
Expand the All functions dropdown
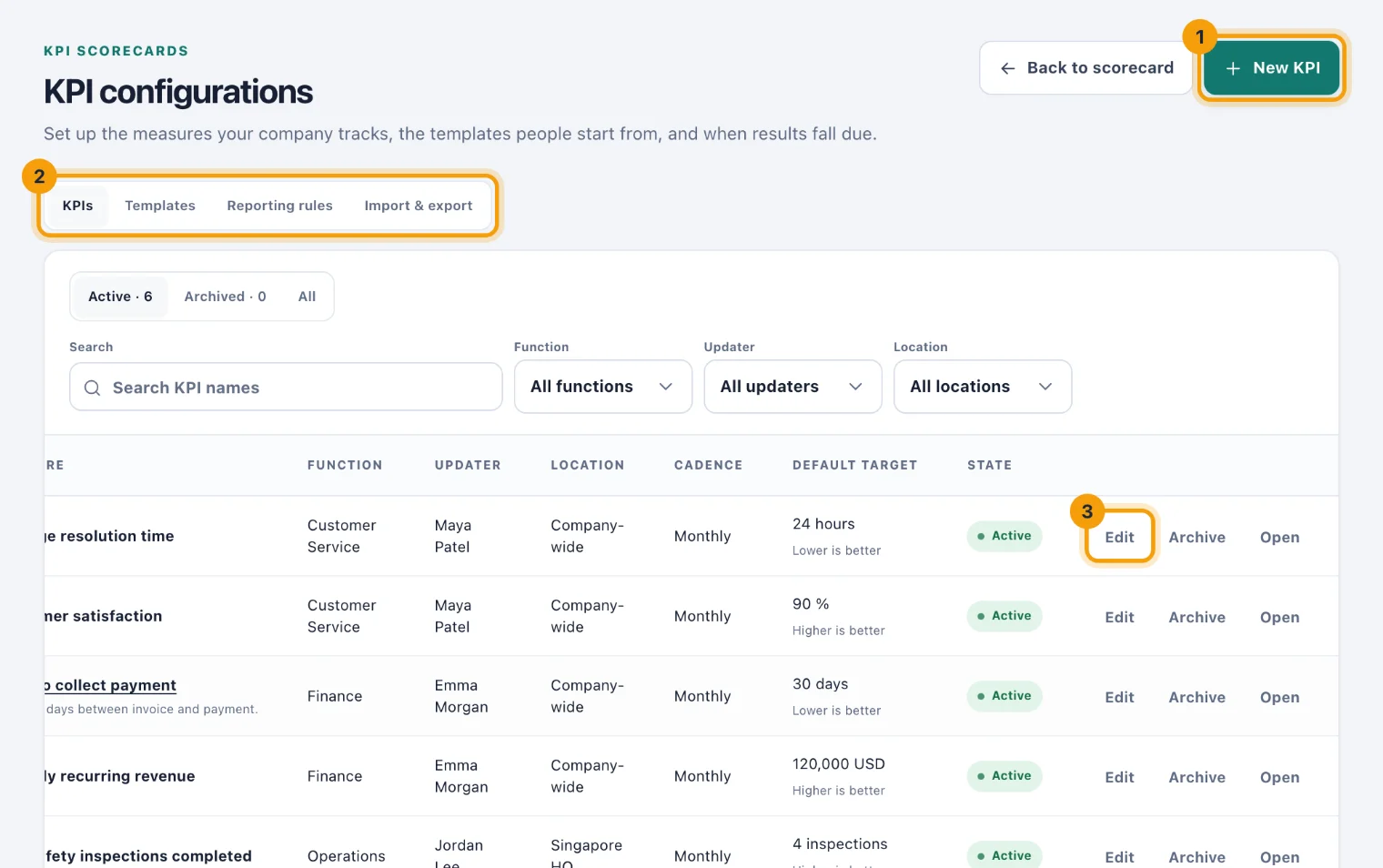(x=603, y=387)
